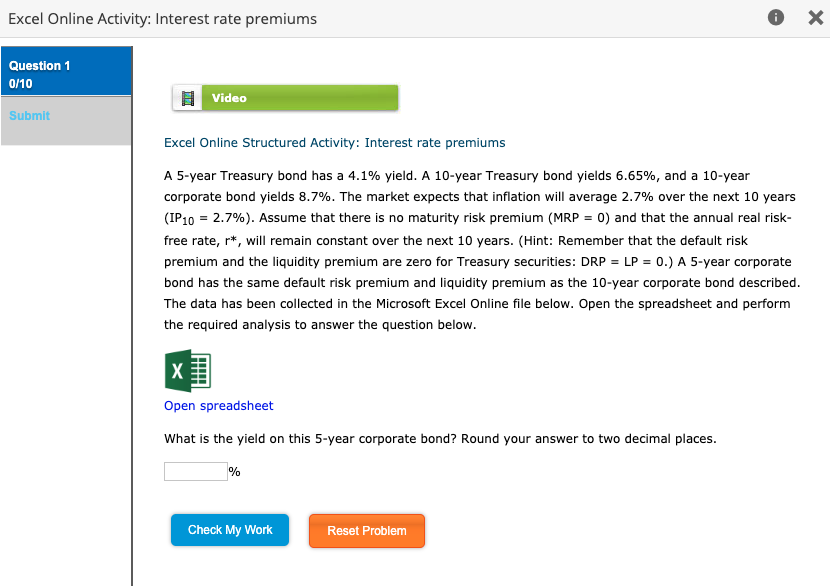Viewport: 830px width, 586px height.
Task: Click the Submit option in the sidebar
Action: coord(29,116)
